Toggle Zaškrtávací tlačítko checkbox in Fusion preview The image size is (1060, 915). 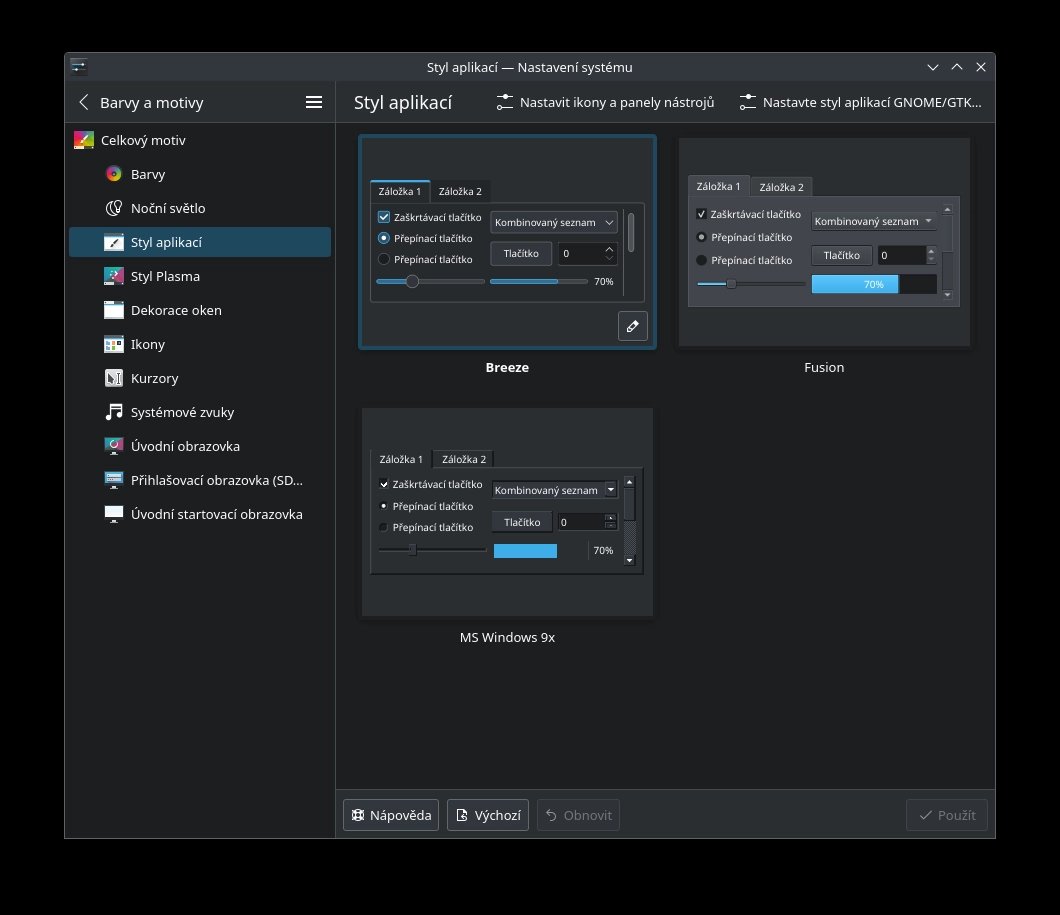[702, 214]
